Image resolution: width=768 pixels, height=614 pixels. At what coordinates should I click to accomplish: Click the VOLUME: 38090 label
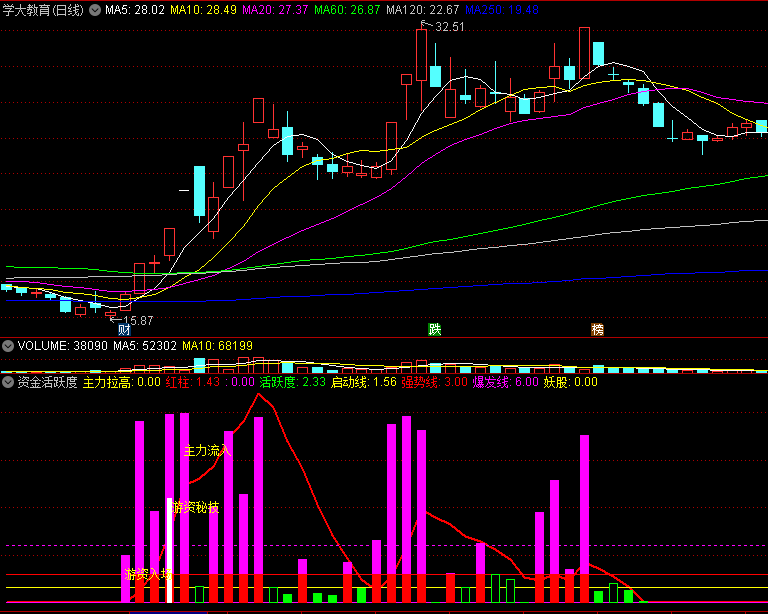[62, 346]
